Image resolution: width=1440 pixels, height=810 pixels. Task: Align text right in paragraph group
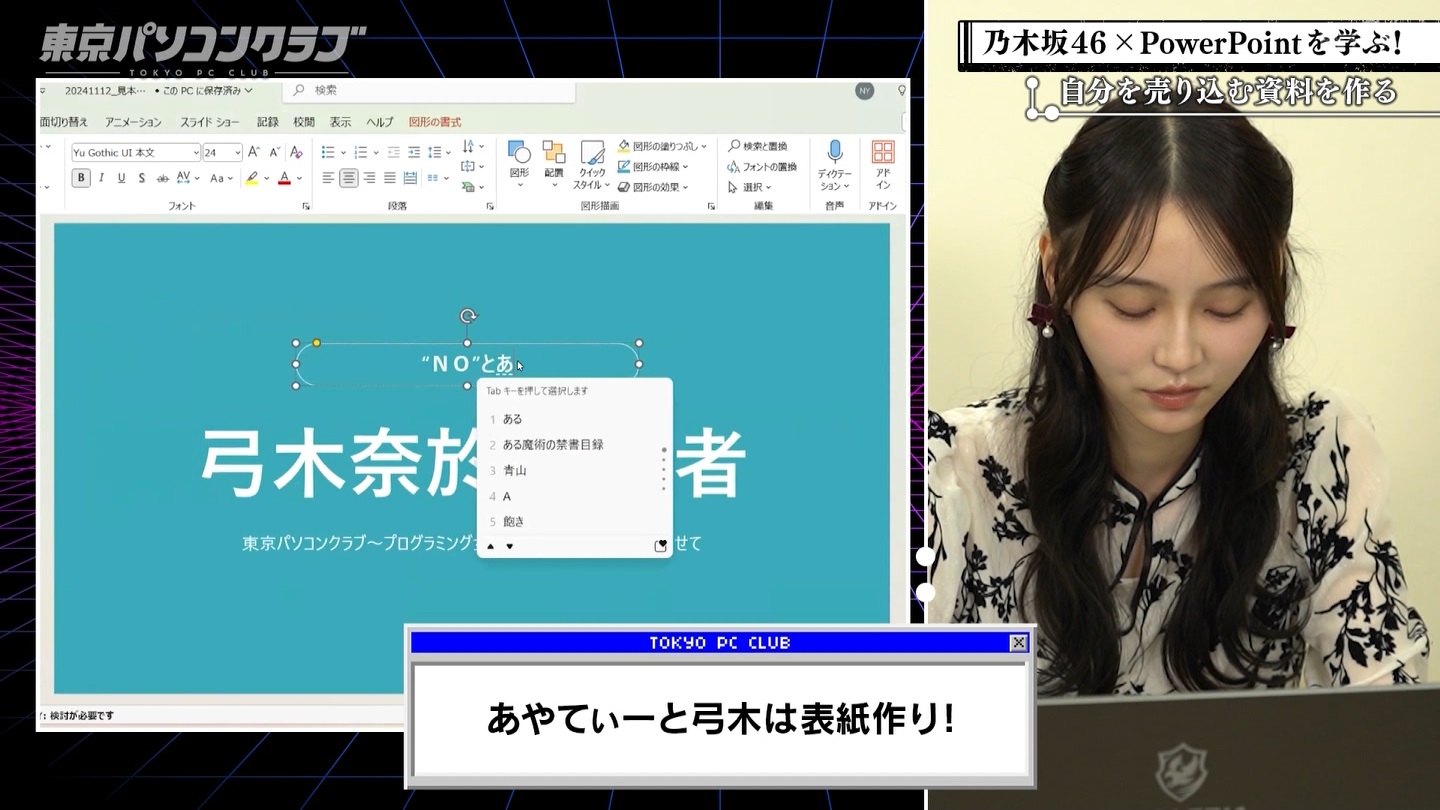[x=369, y=178]
